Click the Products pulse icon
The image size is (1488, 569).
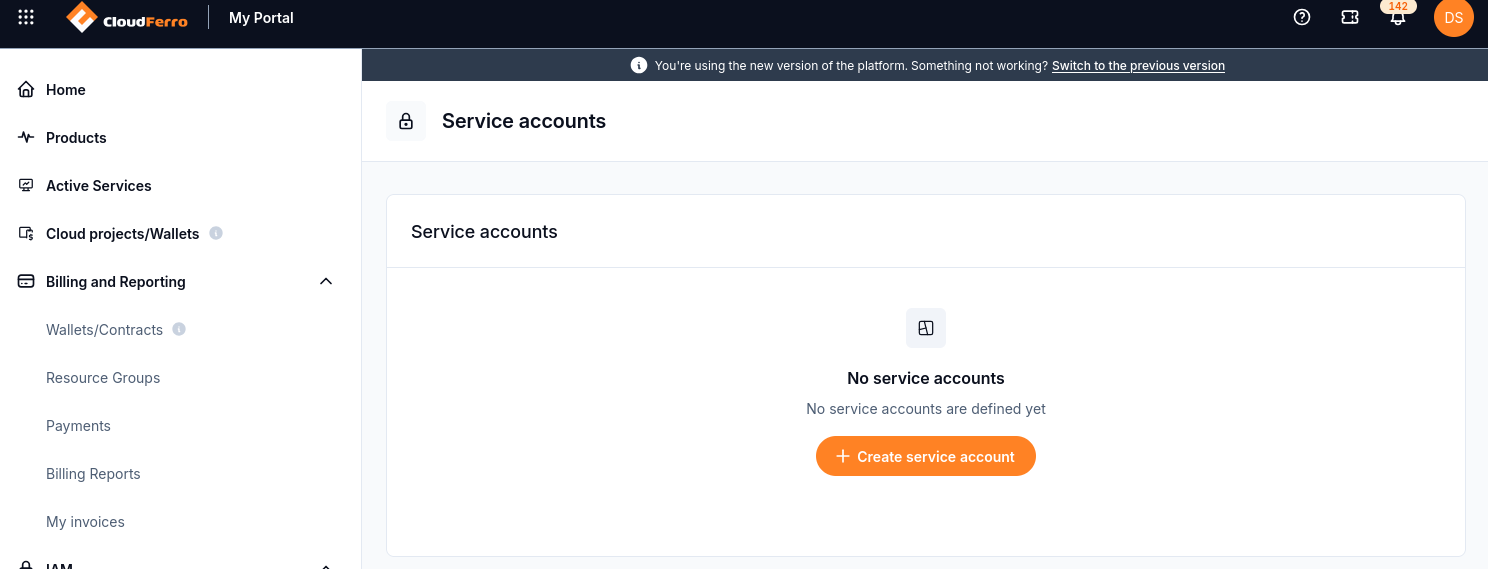[27, 138]
